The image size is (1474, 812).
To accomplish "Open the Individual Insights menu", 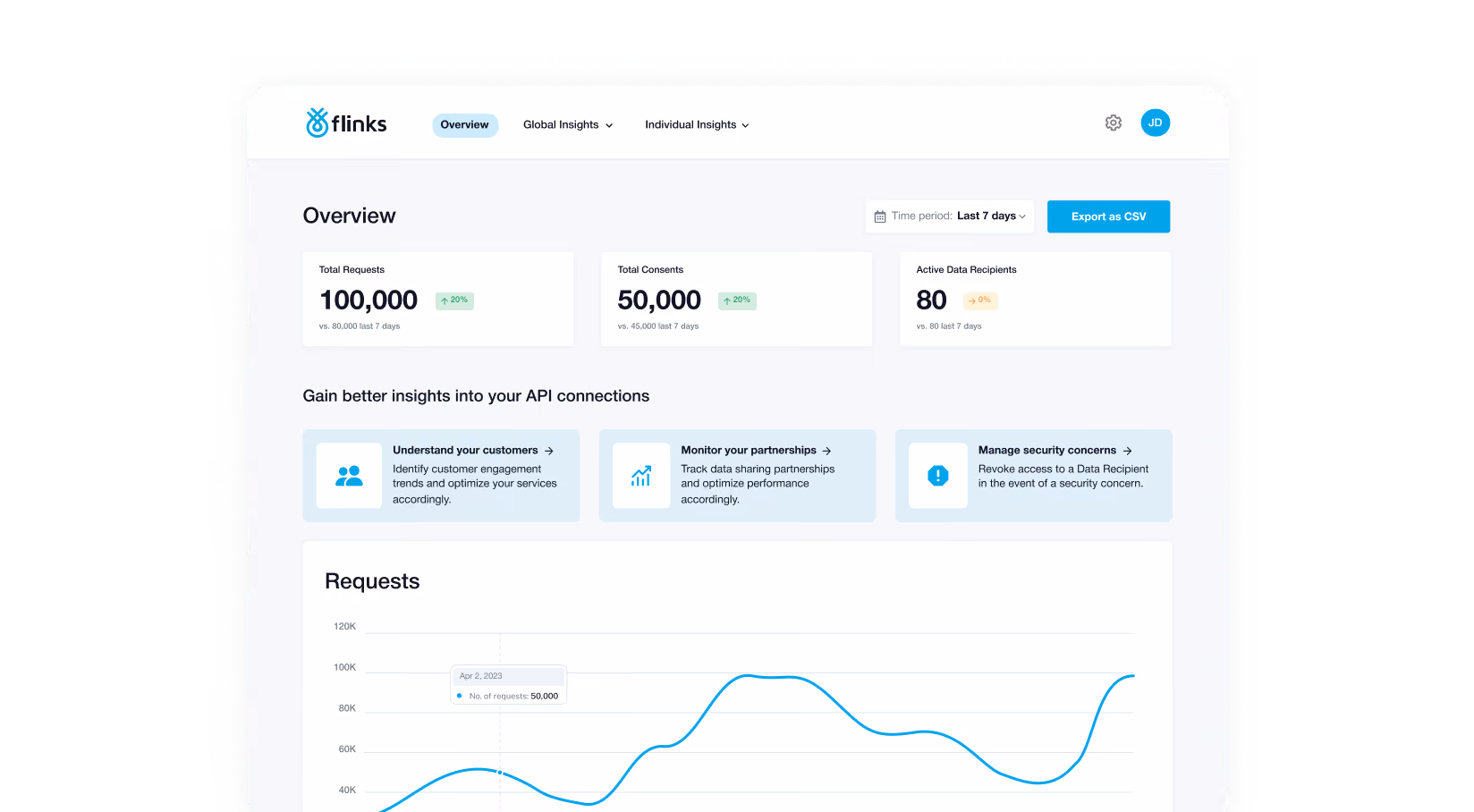I will (697, 125).
